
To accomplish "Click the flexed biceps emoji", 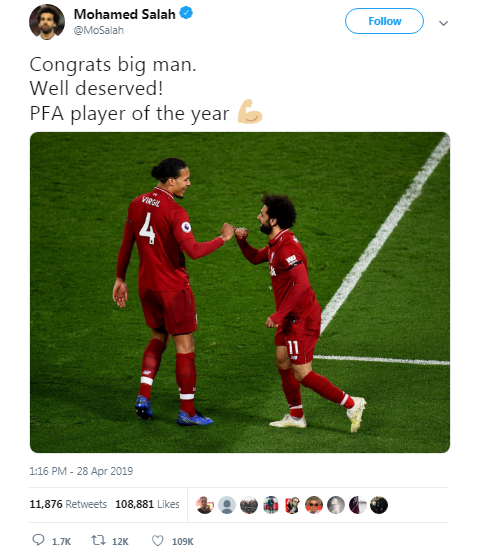I will pyautogui.click(x=250, y=112).
